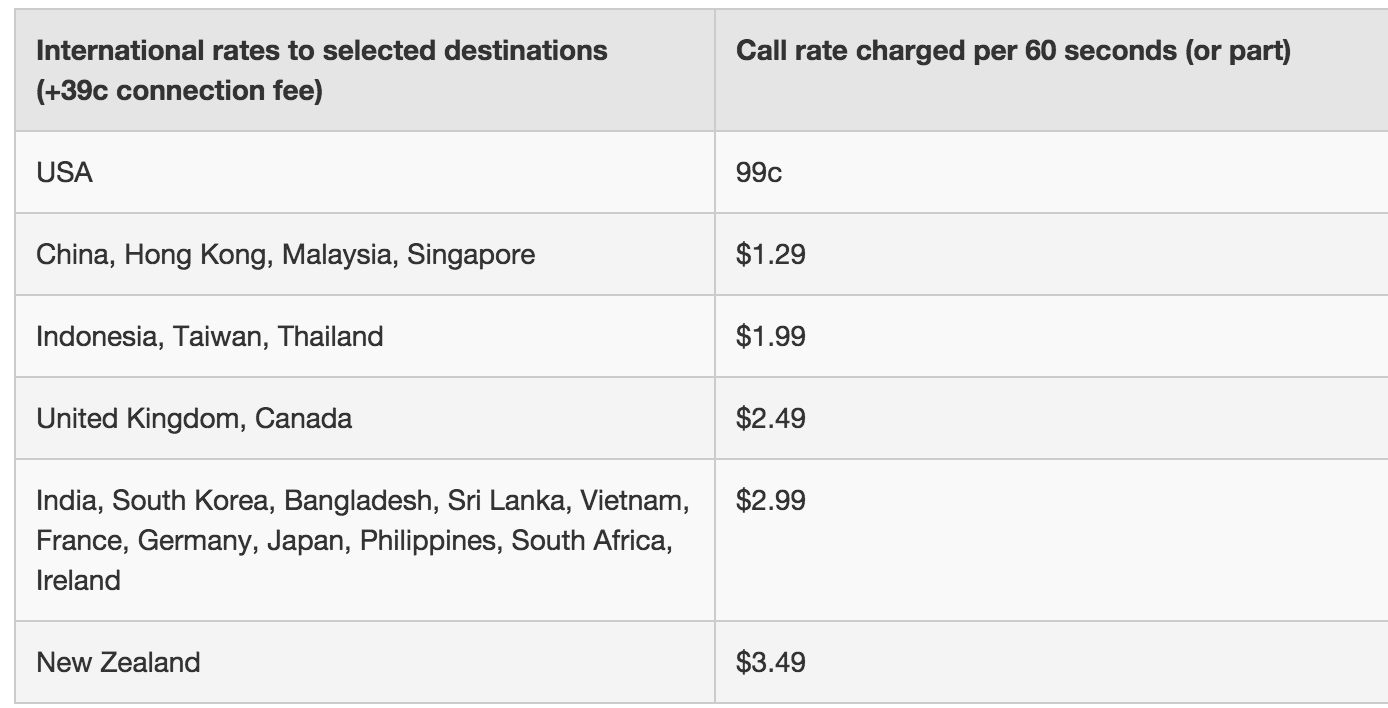Click the word Thailand in the table
Viewport: 1388px width, 708px height.
tap(330, 336)
